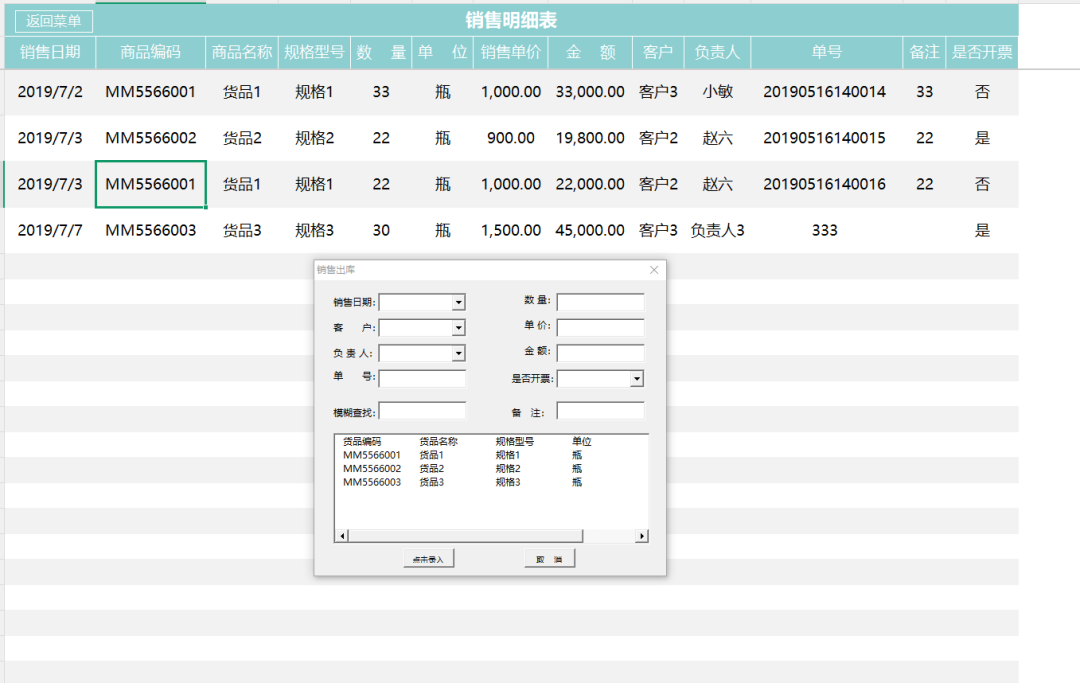Expand the 是否开票 dropdown
Screen dimensions: 1080x683
(x=636, y=379)
